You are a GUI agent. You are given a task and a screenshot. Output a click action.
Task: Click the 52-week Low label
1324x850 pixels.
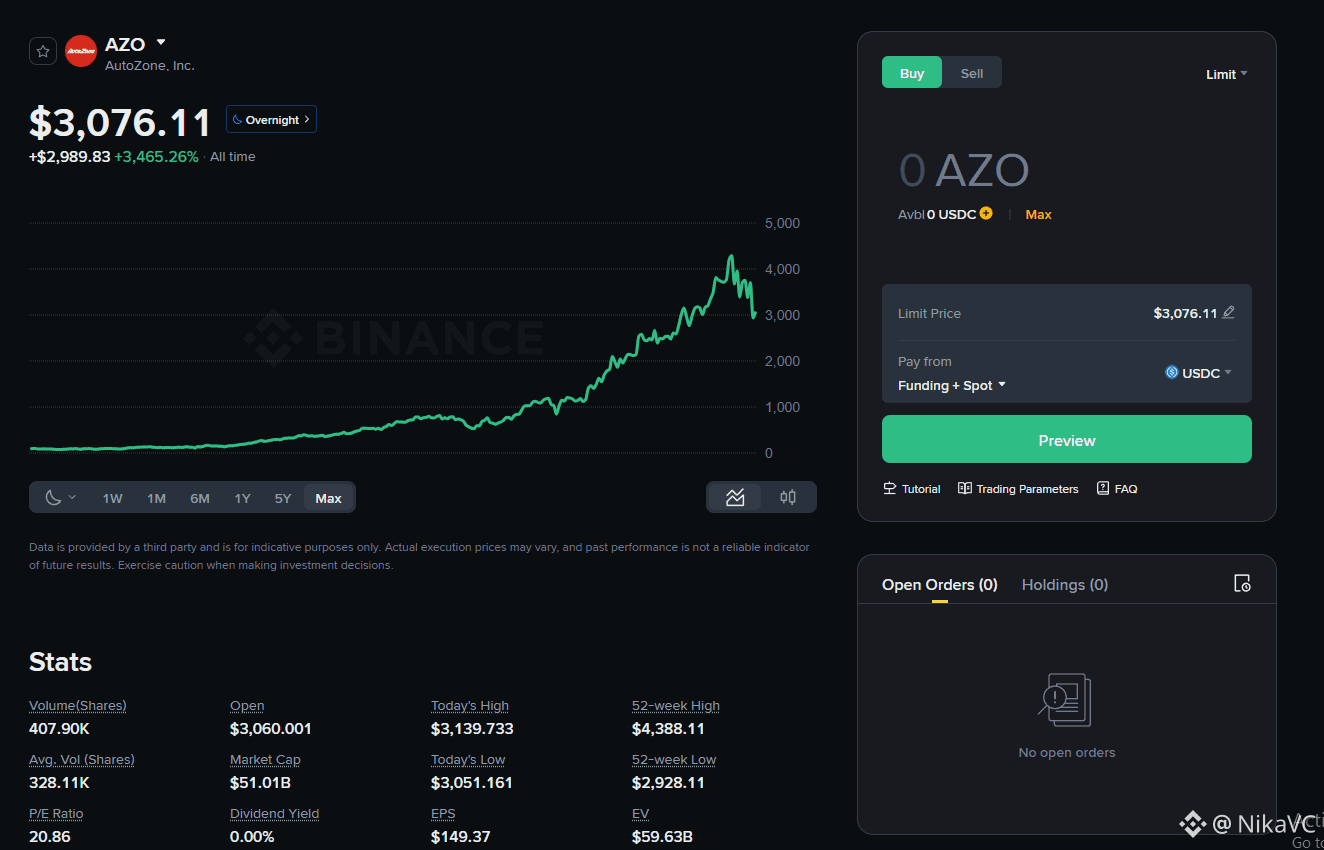pos(674,759)
